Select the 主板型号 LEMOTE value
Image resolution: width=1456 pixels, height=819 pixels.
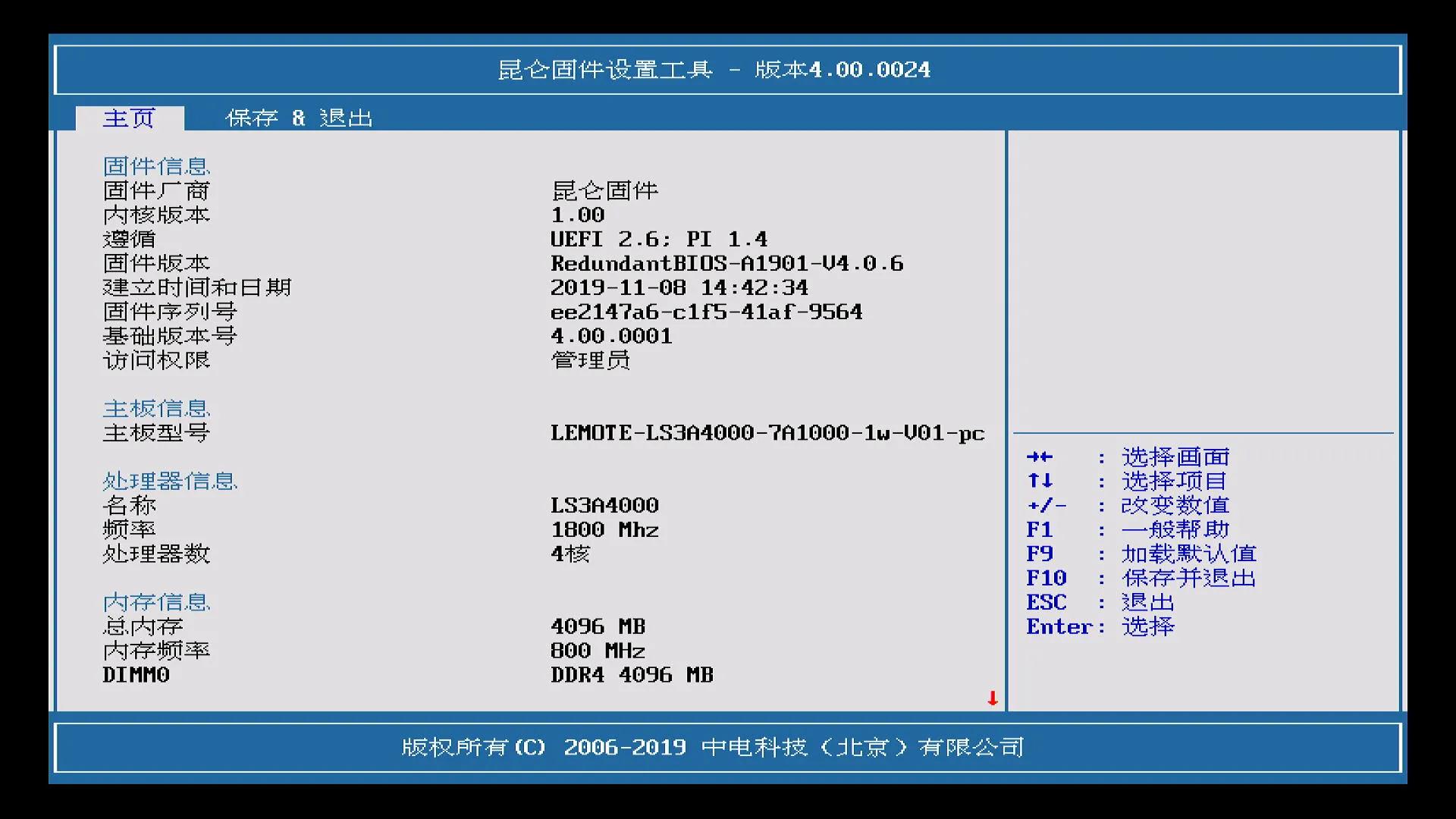coord(767,433)
